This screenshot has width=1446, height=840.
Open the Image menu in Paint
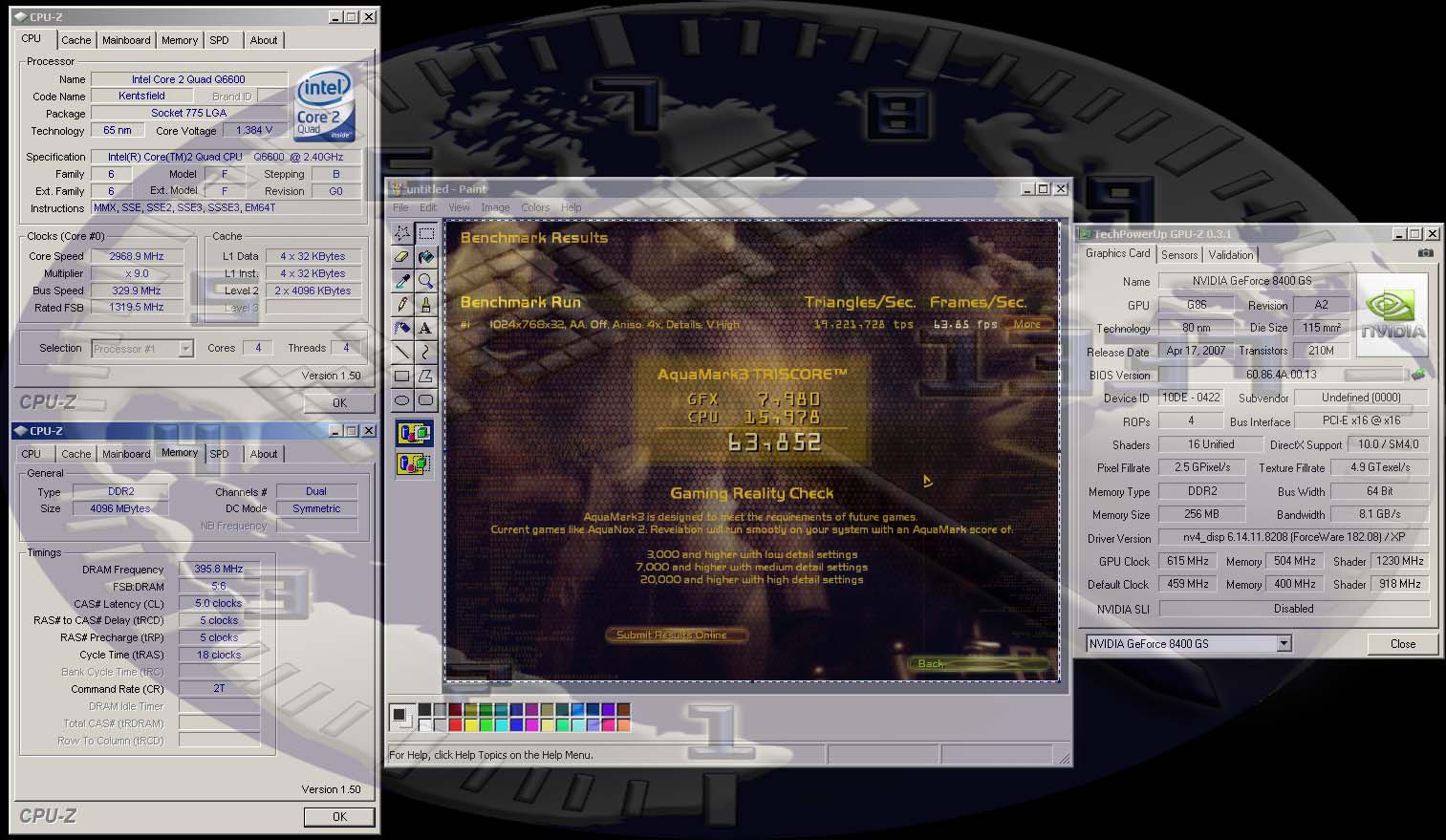[x=495, y=207]
